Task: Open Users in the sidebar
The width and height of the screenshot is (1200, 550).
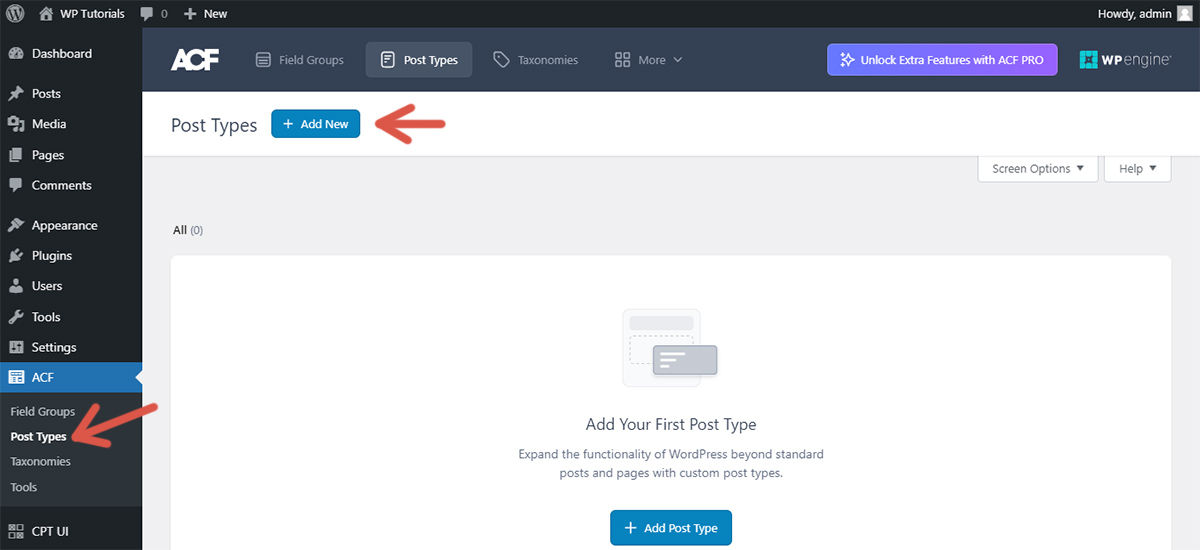Action: click(71, 286)
